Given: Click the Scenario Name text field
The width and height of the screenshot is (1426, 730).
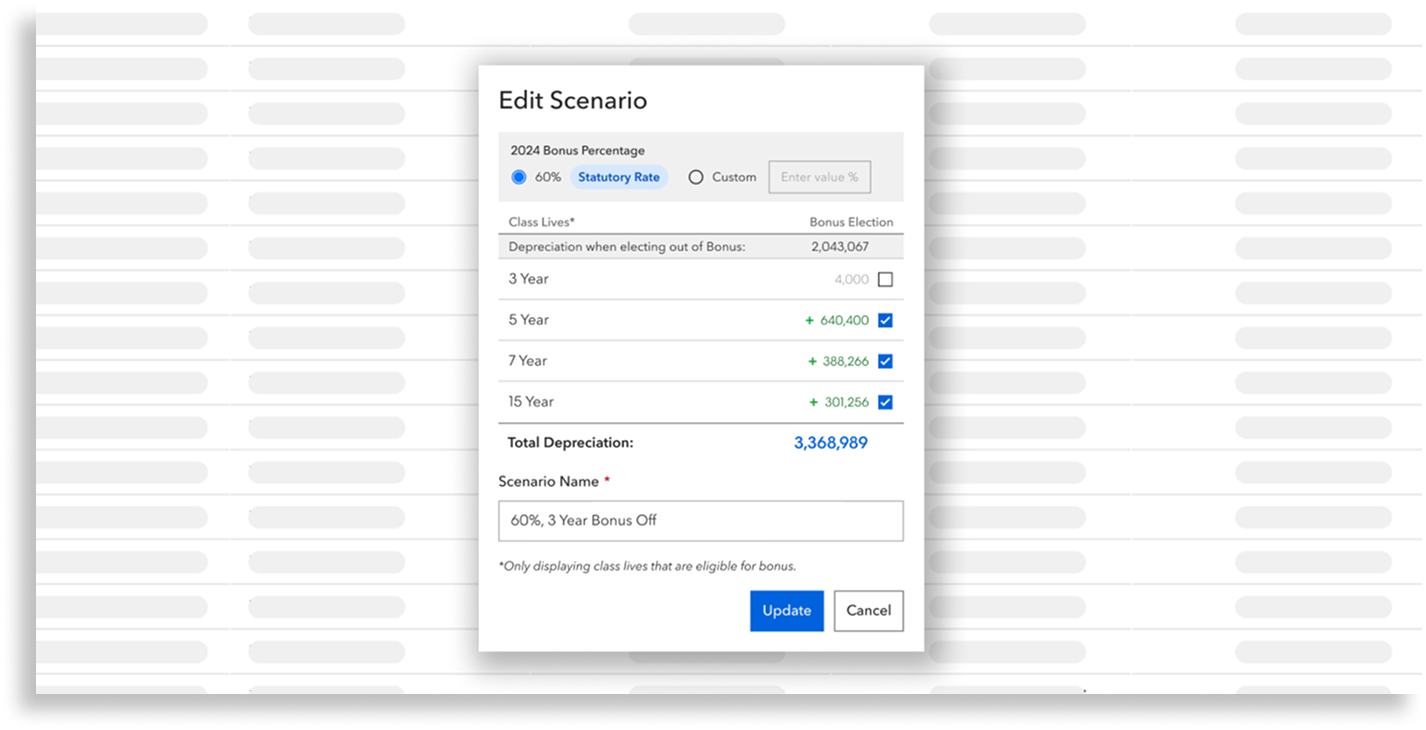Looking at the screenshot, I should [x=700, y=521].
